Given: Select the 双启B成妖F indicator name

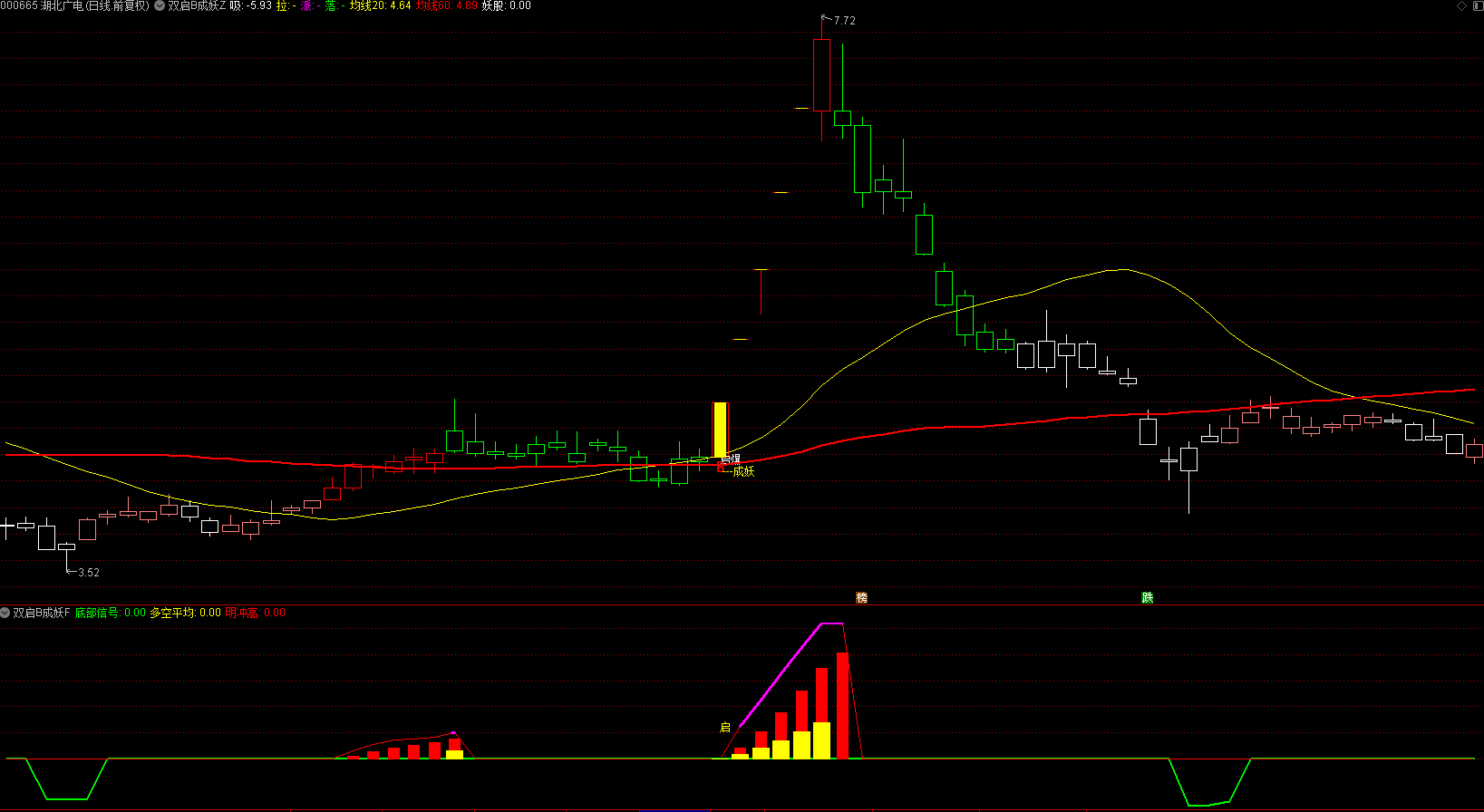Looking at the screenshot, I should coord(41,613).
